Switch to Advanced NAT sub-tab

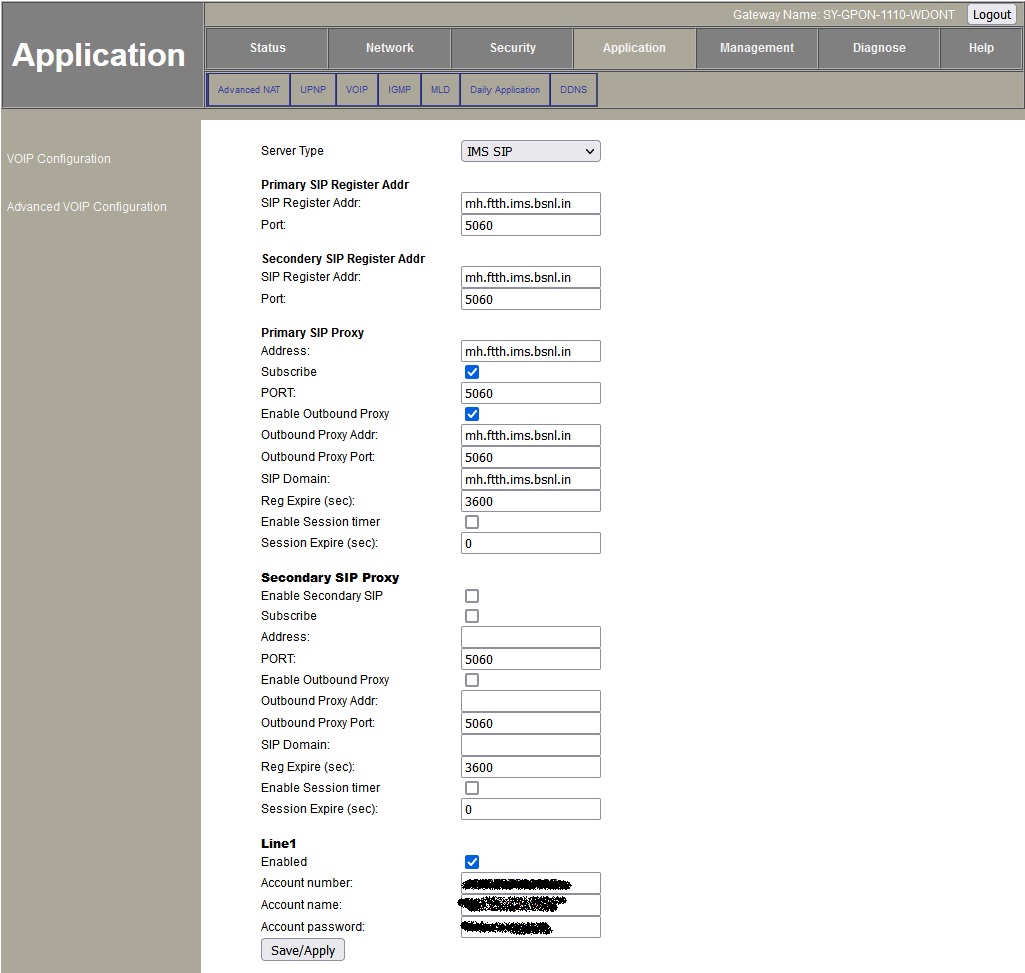[x=248, y=90]
